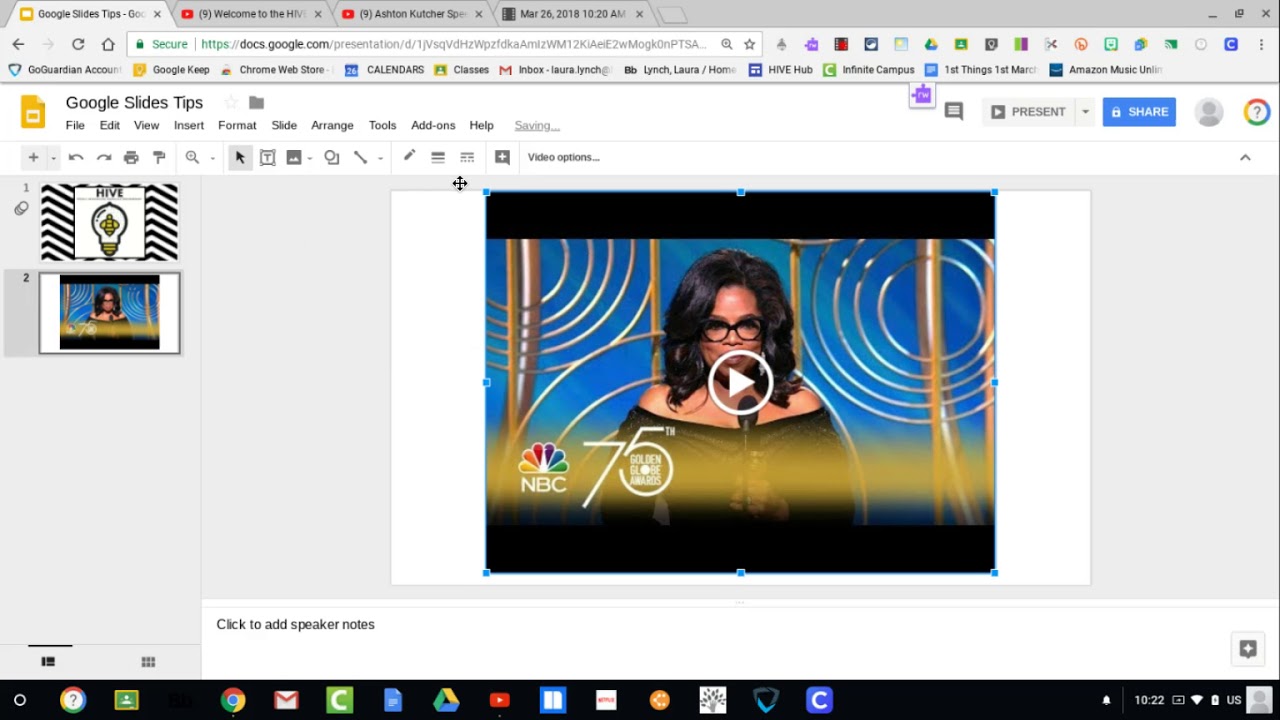Image resolution: width=1280 pixels, height=720 pixels.
Task: Open the line type dropdown arrow
Action: pos(380,158)
